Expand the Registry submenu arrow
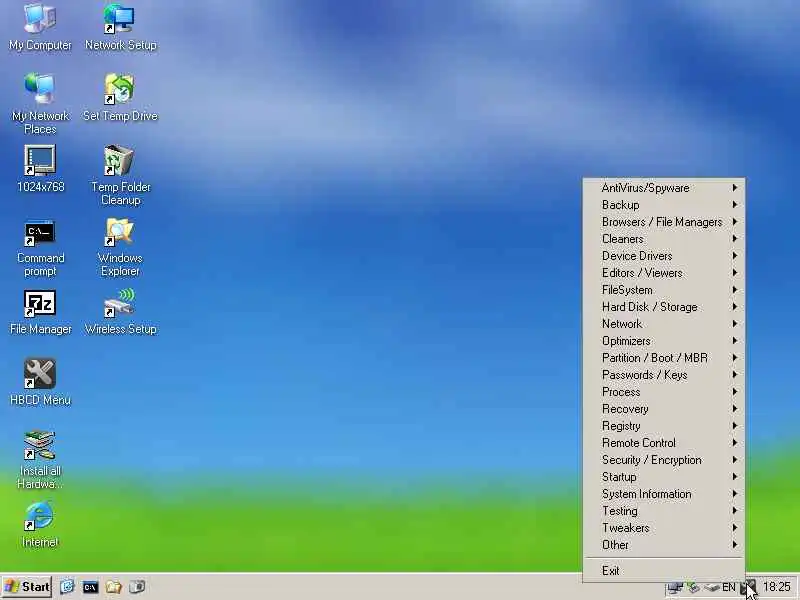 pyautogui.click(x=735, y=426)
